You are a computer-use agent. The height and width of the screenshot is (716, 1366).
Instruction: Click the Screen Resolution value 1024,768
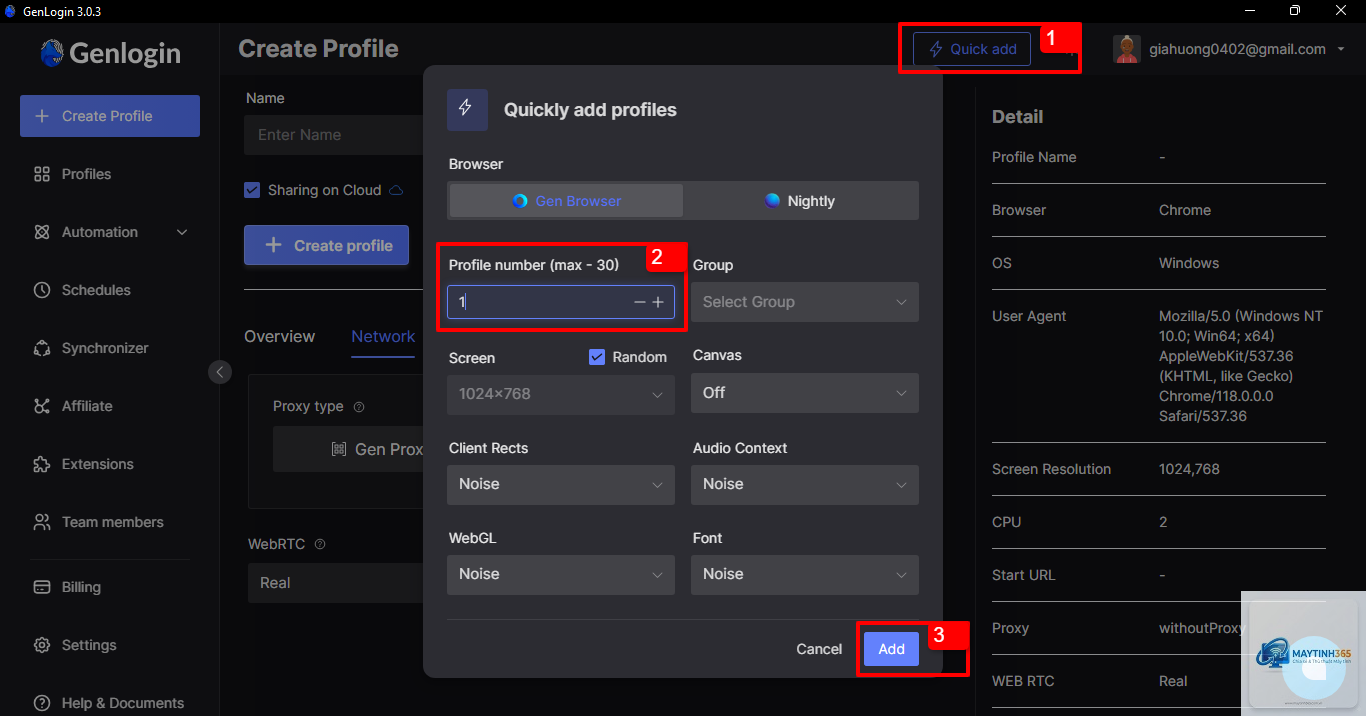[x=1189, y=469]
